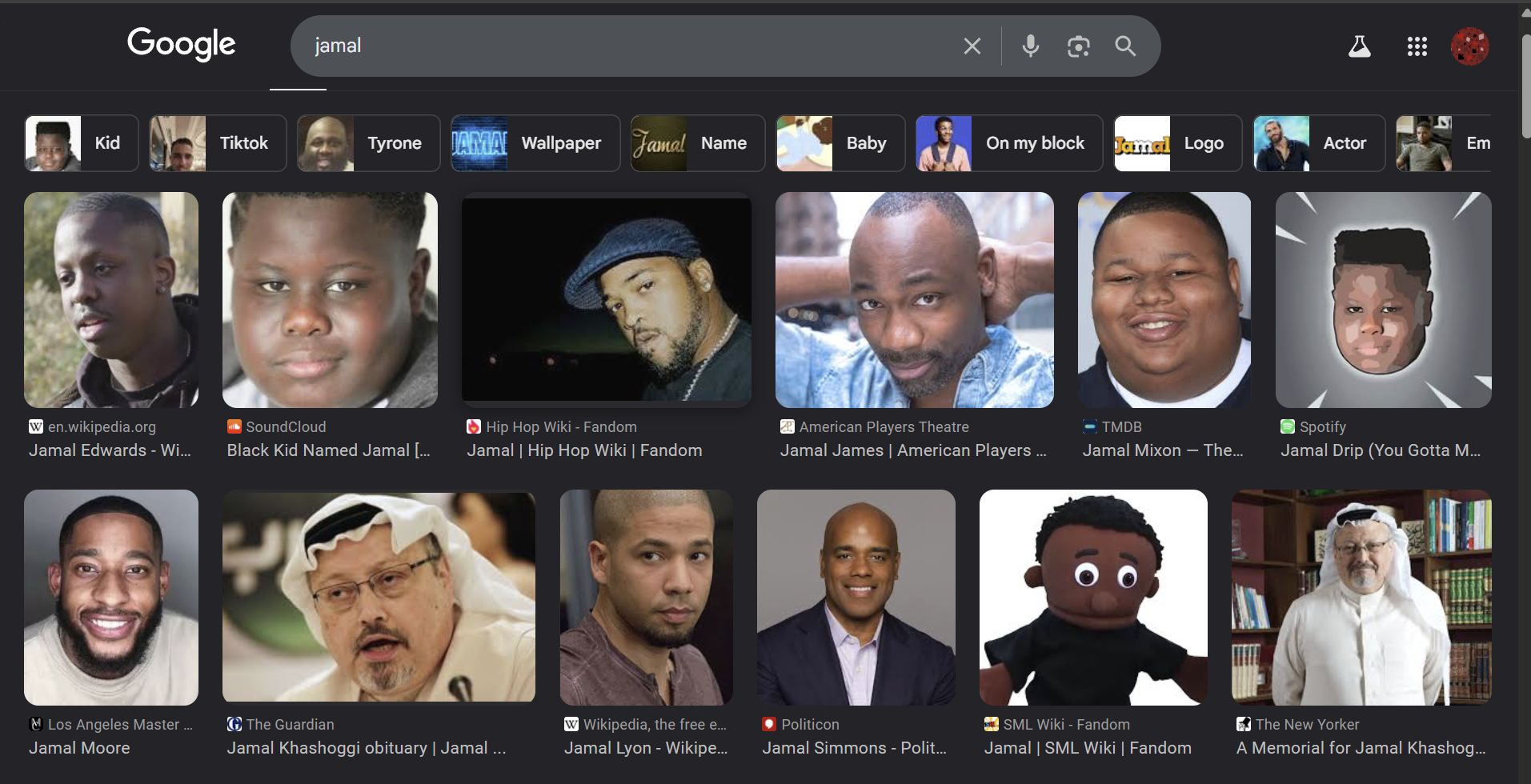Image resolution: width=1531 pixels, height=784 pixels.
Task: Click the magnifying glass search button
Action: click(1125, 46)
